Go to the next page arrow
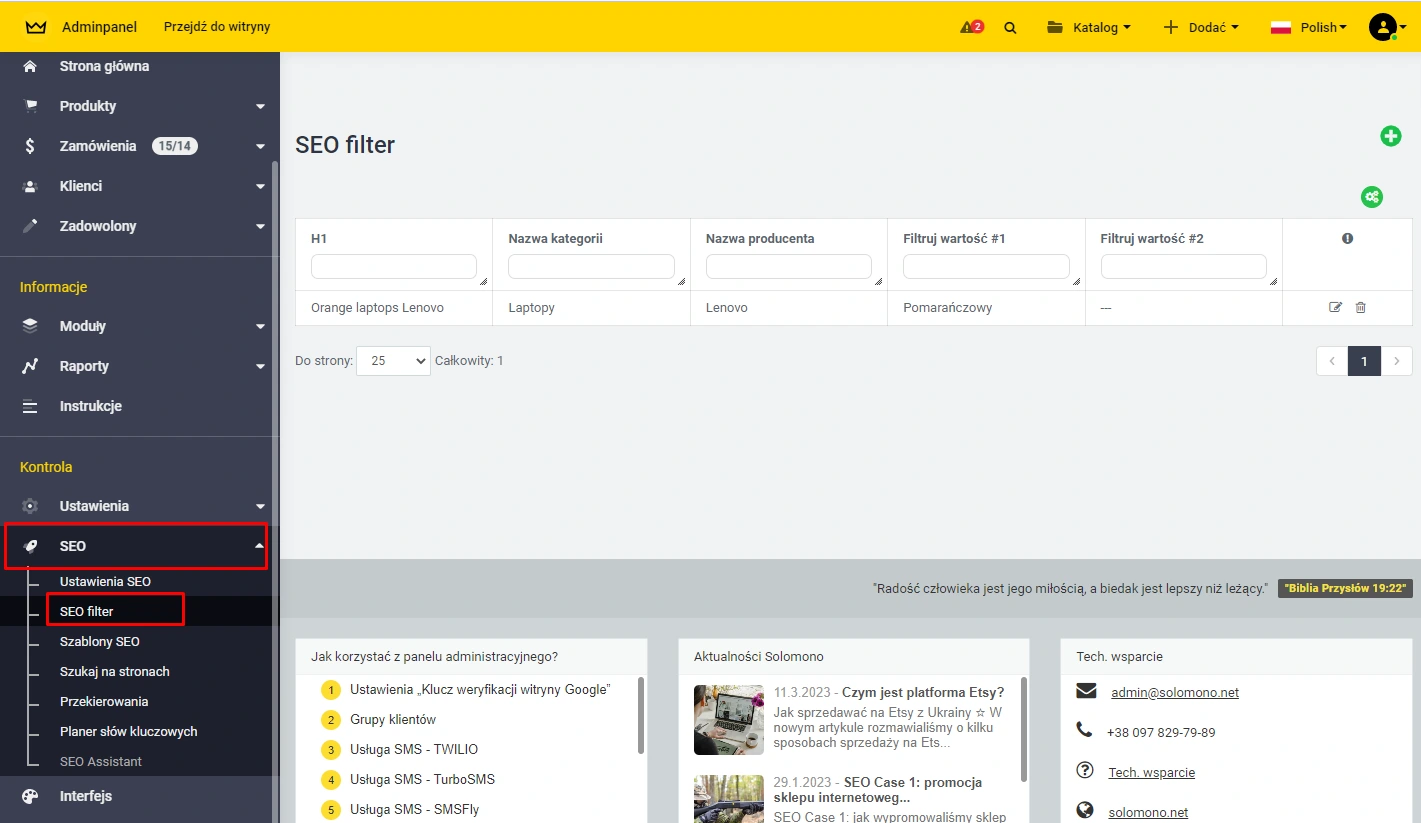This screenshot has height=823, width=1421. click(x=1396, y=360)
